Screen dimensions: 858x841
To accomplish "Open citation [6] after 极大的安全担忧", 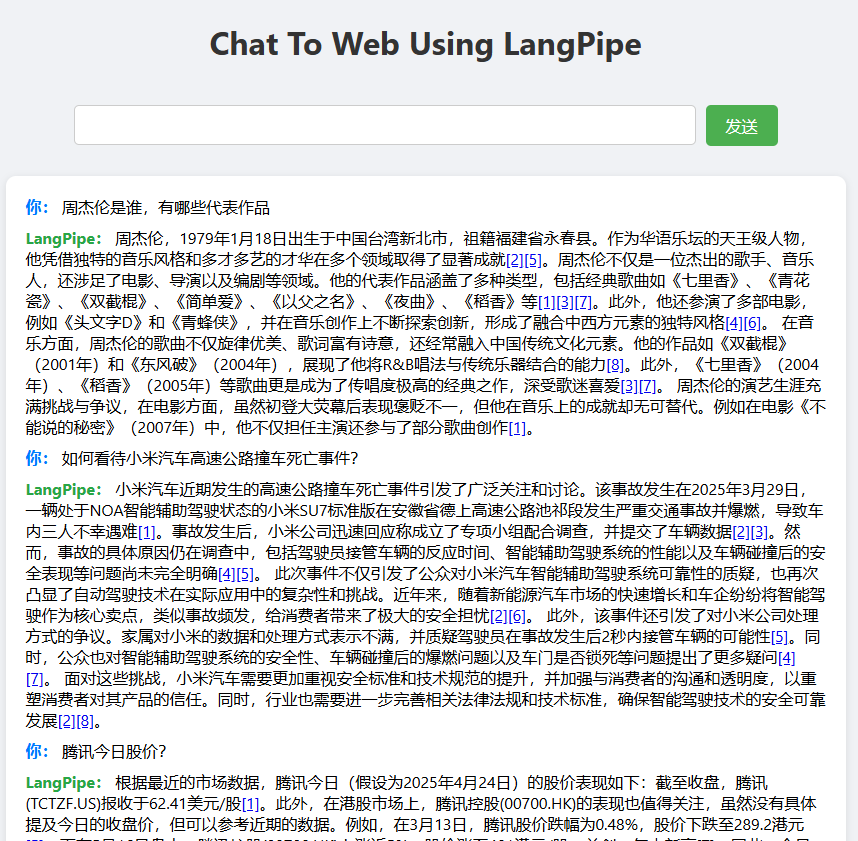I will click(517, 616).
